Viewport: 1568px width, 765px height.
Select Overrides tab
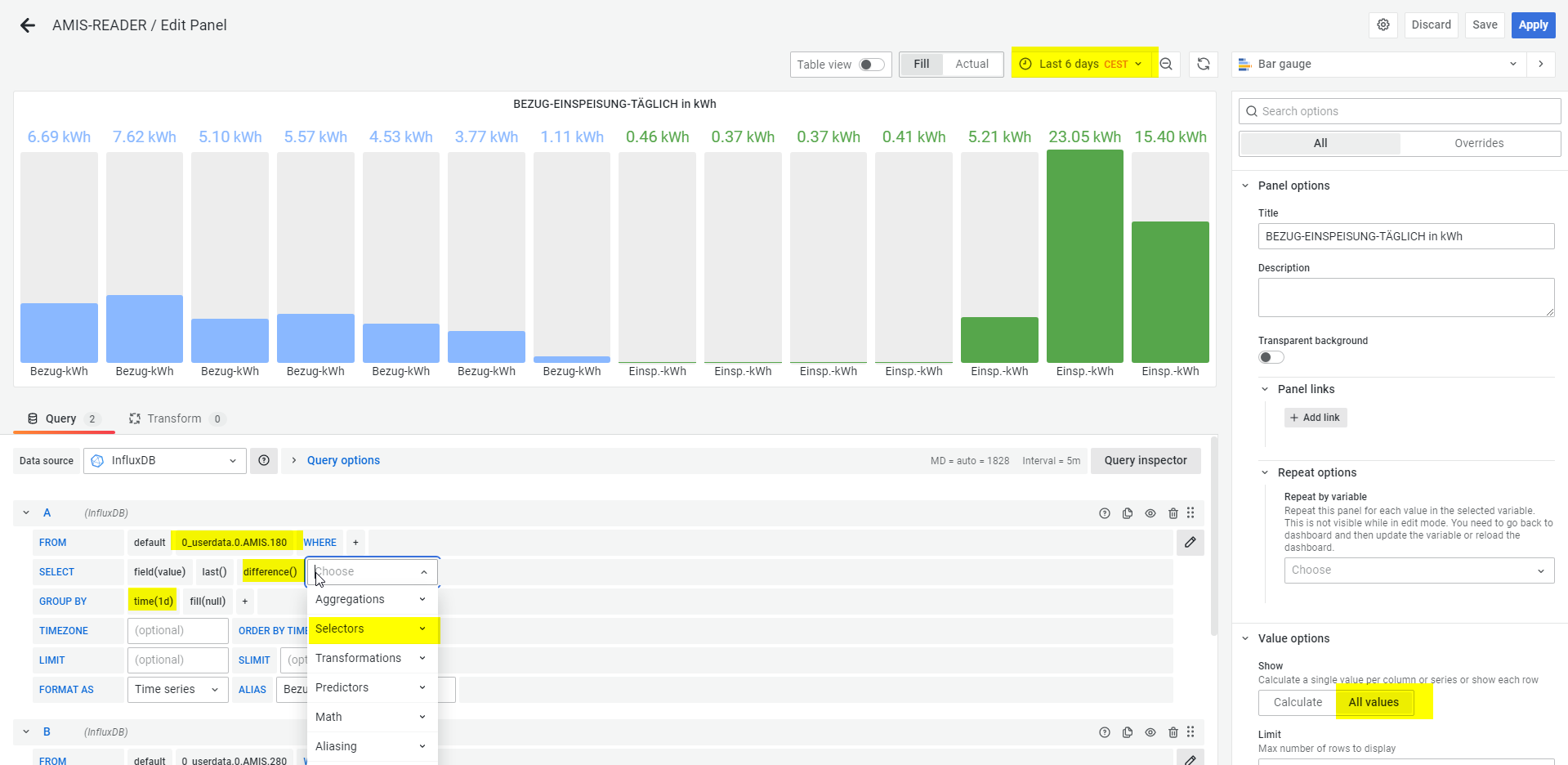coord(1479,143)
